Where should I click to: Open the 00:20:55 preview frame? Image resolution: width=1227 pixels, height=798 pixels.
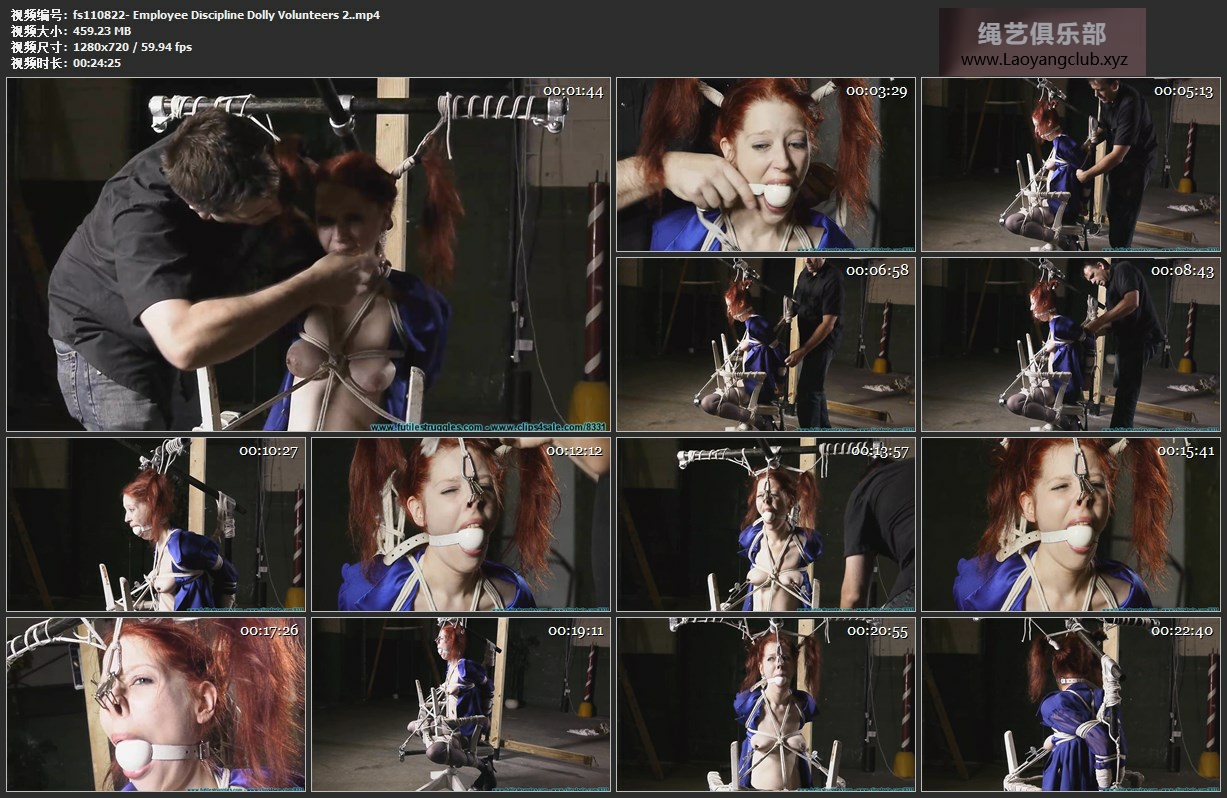(x=765, y=704)
